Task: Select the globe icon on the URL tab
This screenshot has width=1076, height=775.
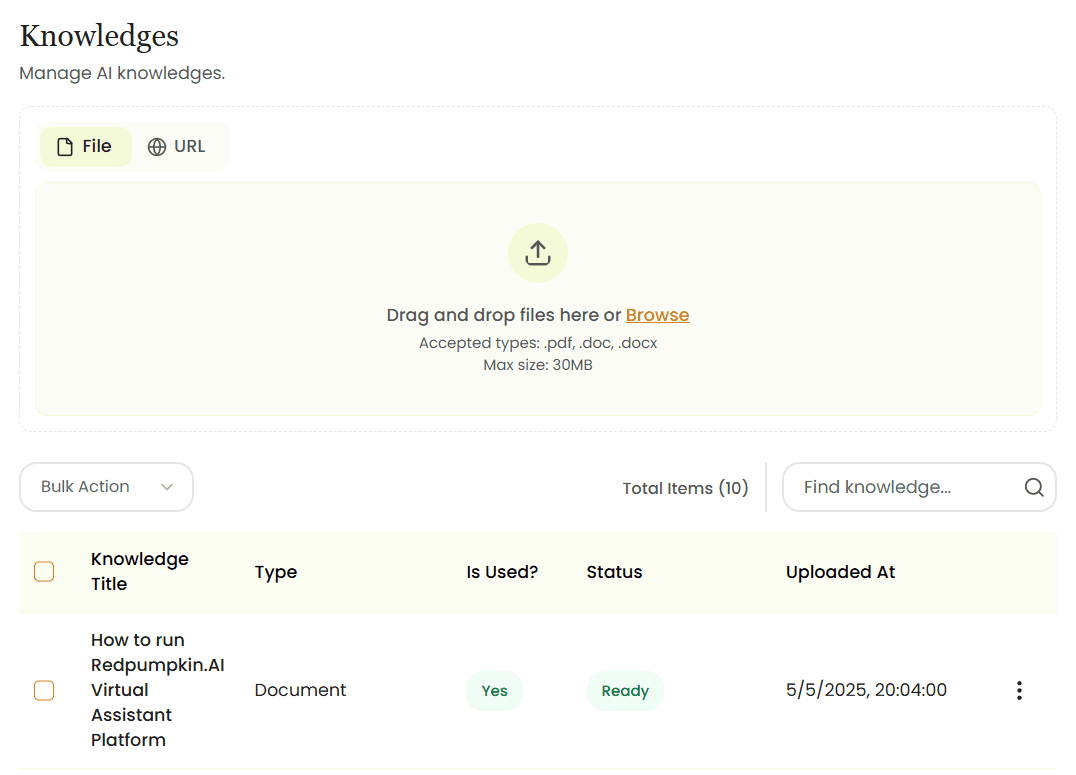Action: point(157,146)
